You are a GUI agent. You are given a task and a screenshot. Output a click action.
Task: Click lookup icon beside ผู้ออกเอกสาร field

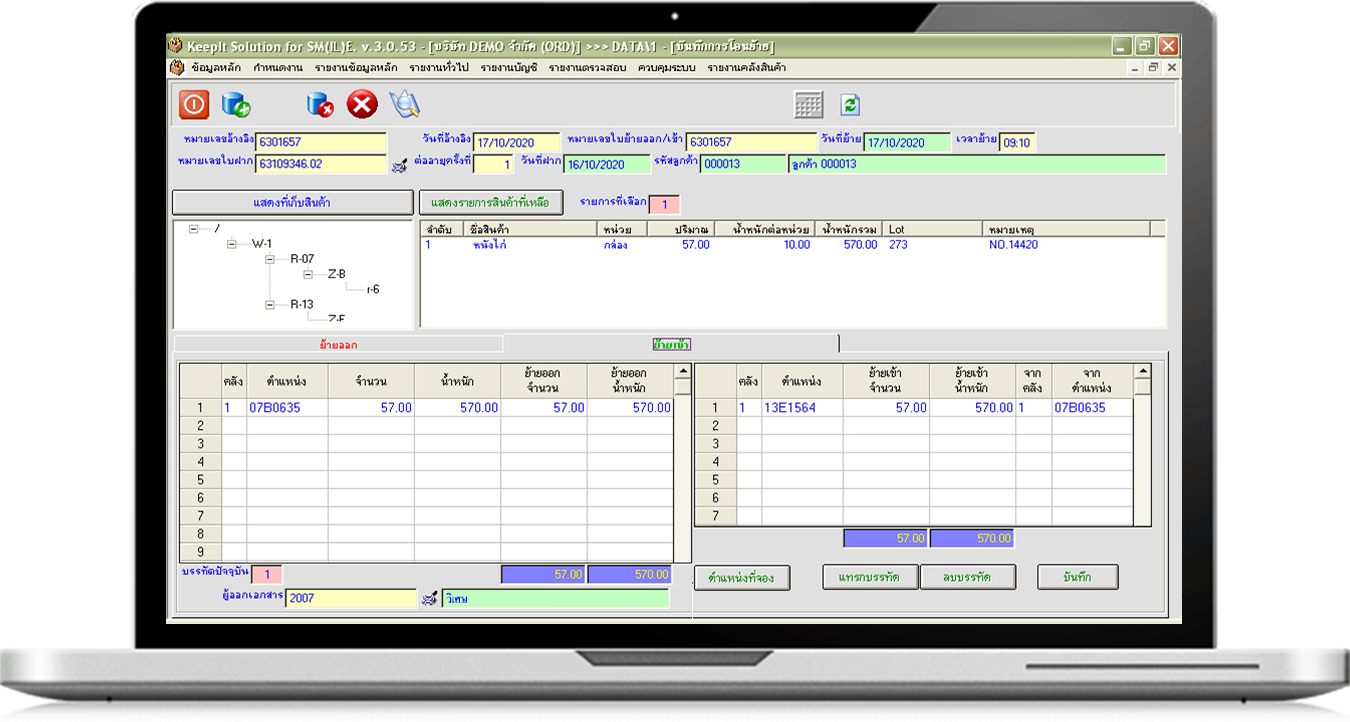point(430,599)
